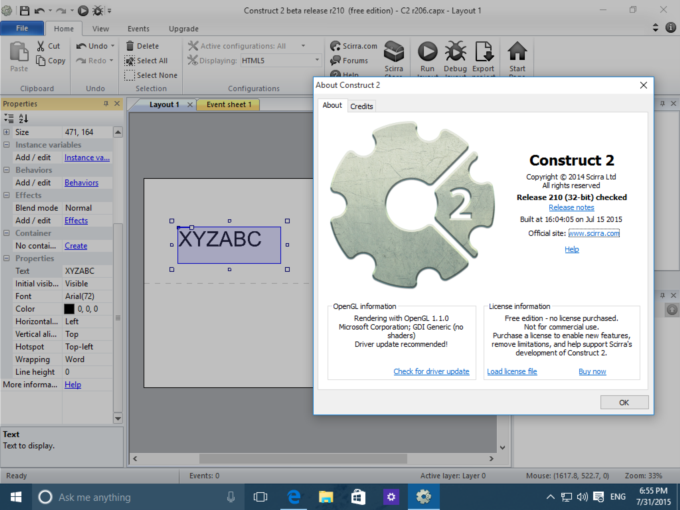The height and width of the screenshot is (510, 680).
Task: Switch to the Events ribbon tab
Action: 138,29
